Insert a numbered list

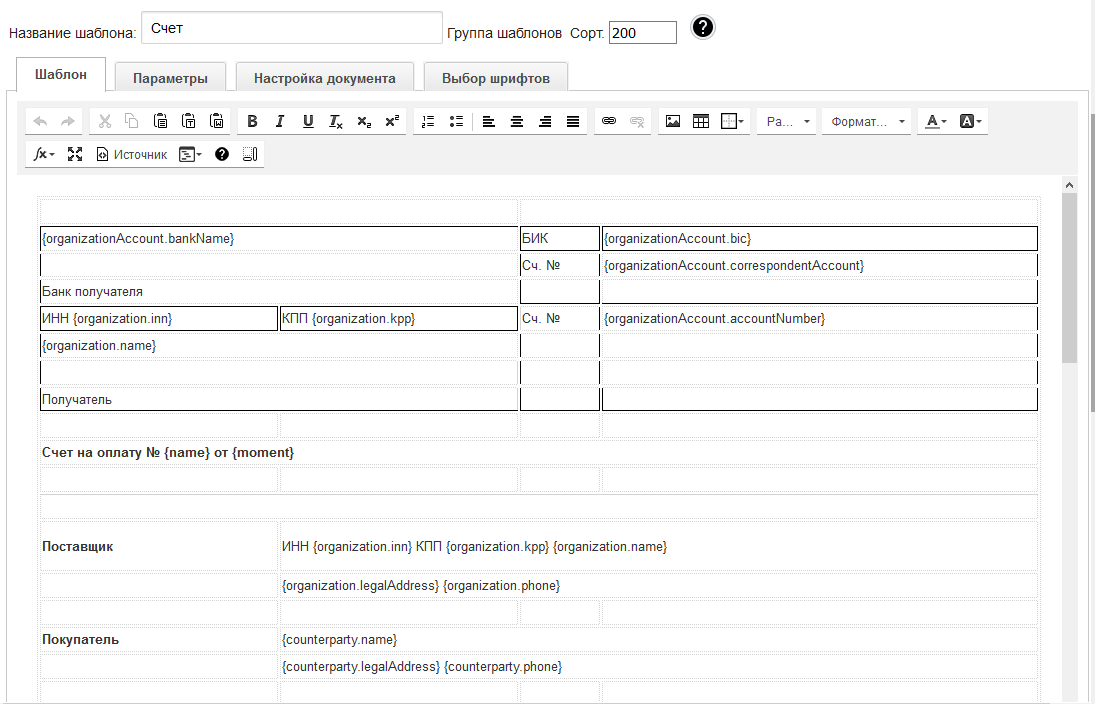[428, 121]
